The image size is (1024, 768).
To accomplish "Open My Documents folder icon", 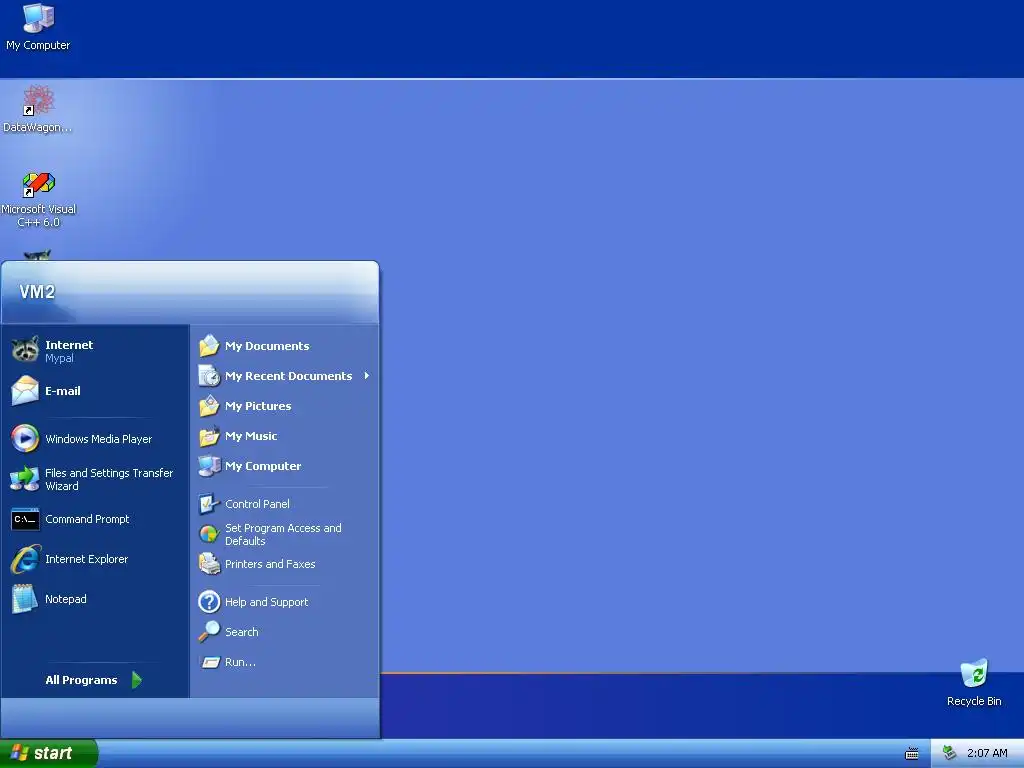I will pos(209,345).
